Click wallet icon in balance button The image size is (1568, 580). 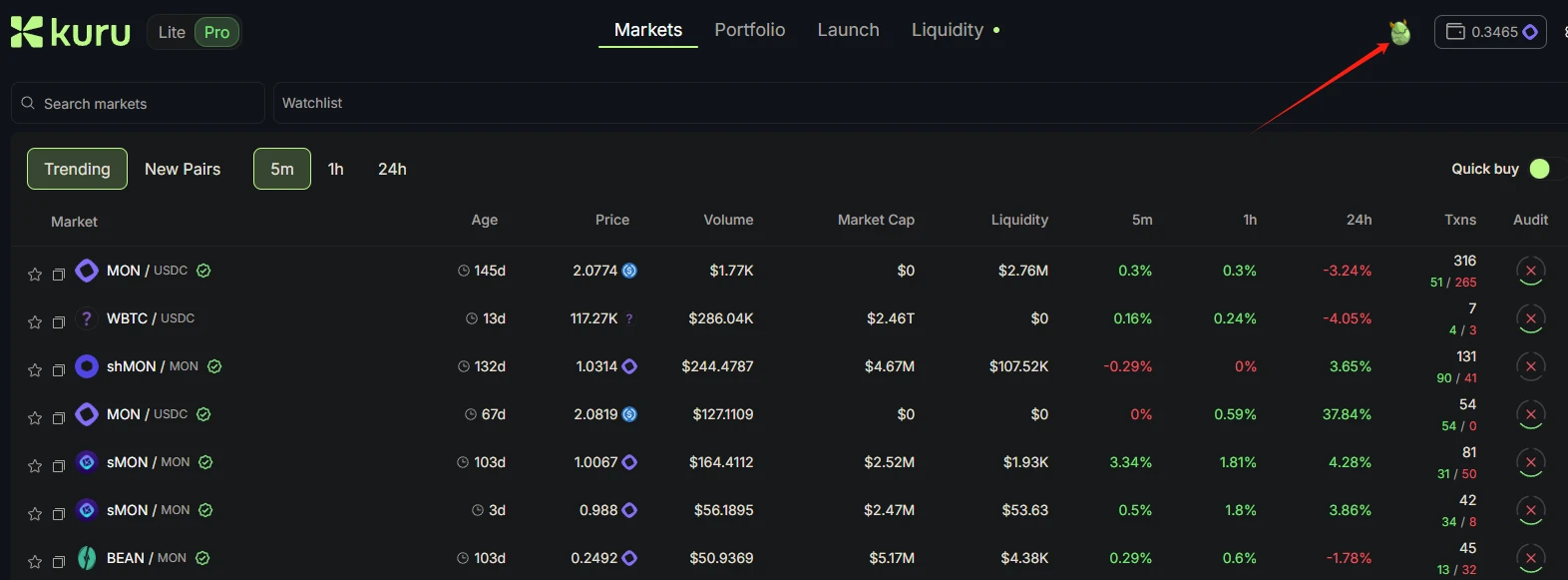[x=1455, y=32]
